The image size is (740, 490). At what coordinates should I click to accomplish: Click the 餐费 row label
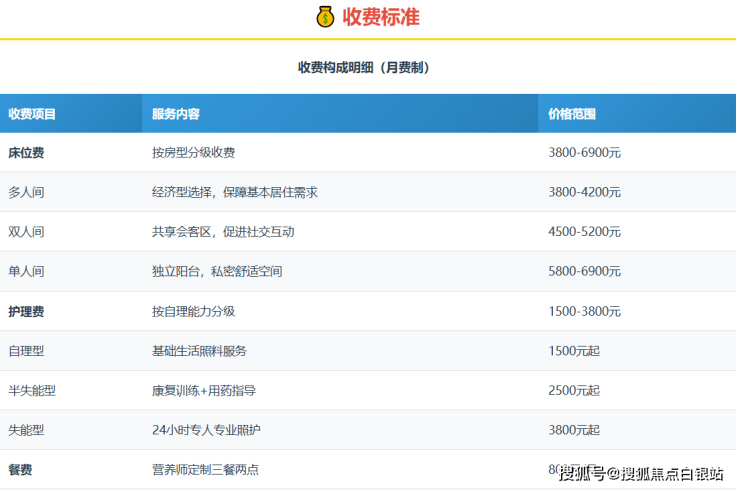tap(20, 469)
